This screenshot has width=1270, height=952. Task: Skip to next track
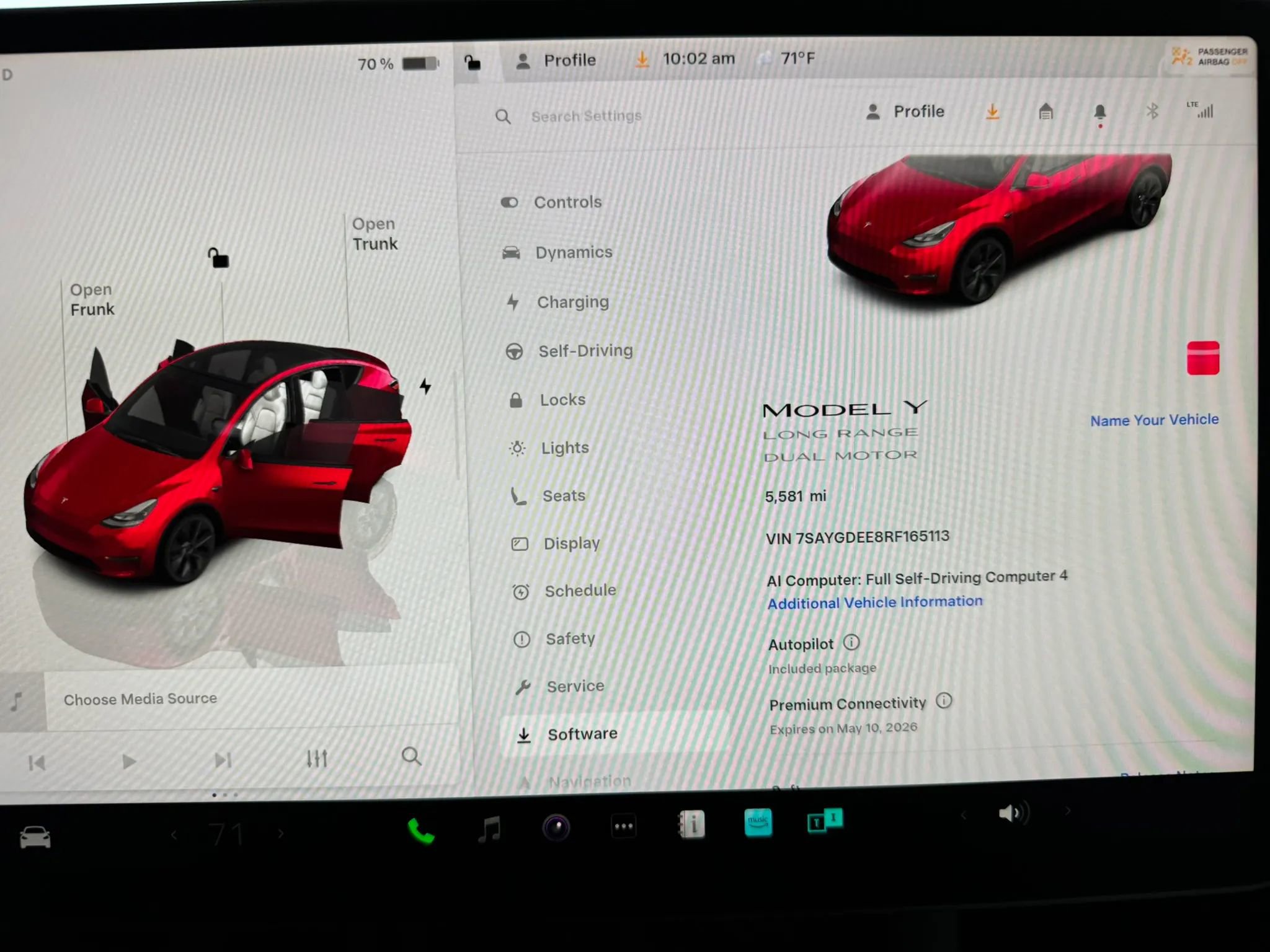click(223, 760)
